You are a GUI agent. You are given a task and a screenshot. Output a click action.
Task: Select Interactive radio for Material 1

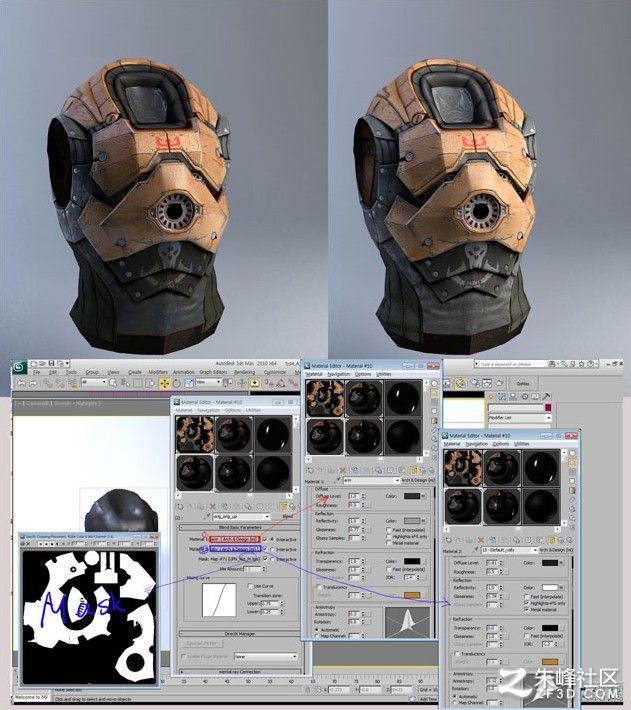272,539
